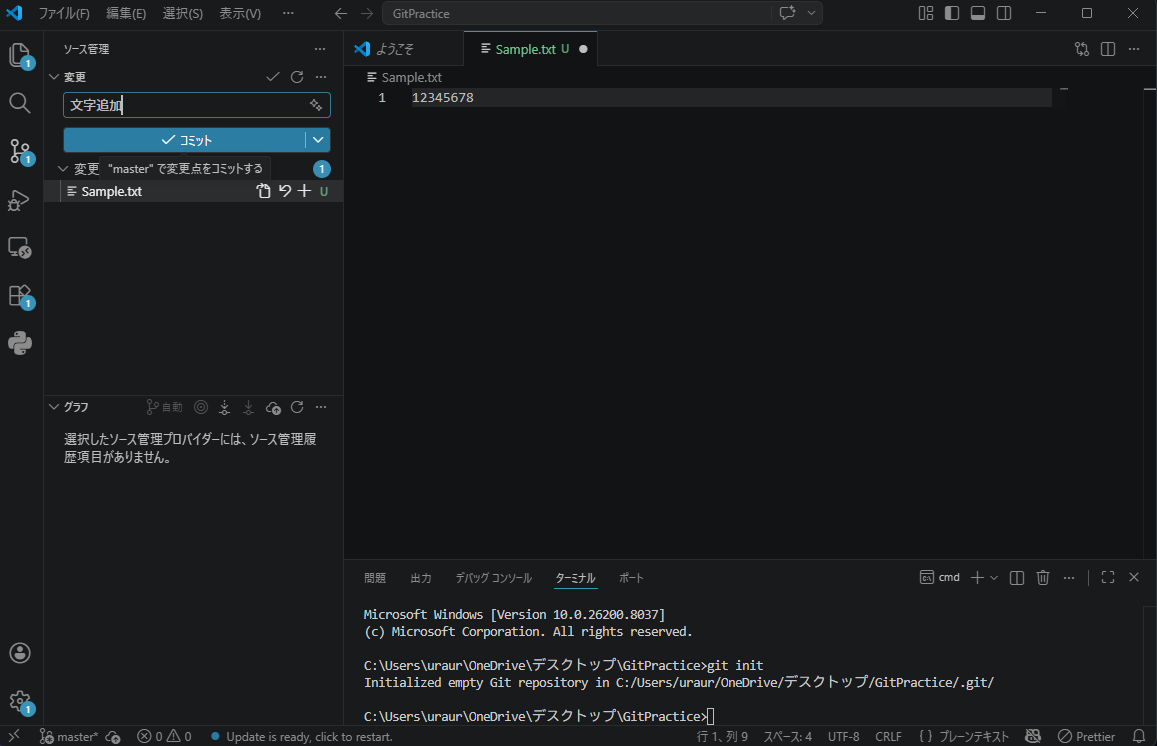Discard changes to Sample.txt

[x=285, y=191]
